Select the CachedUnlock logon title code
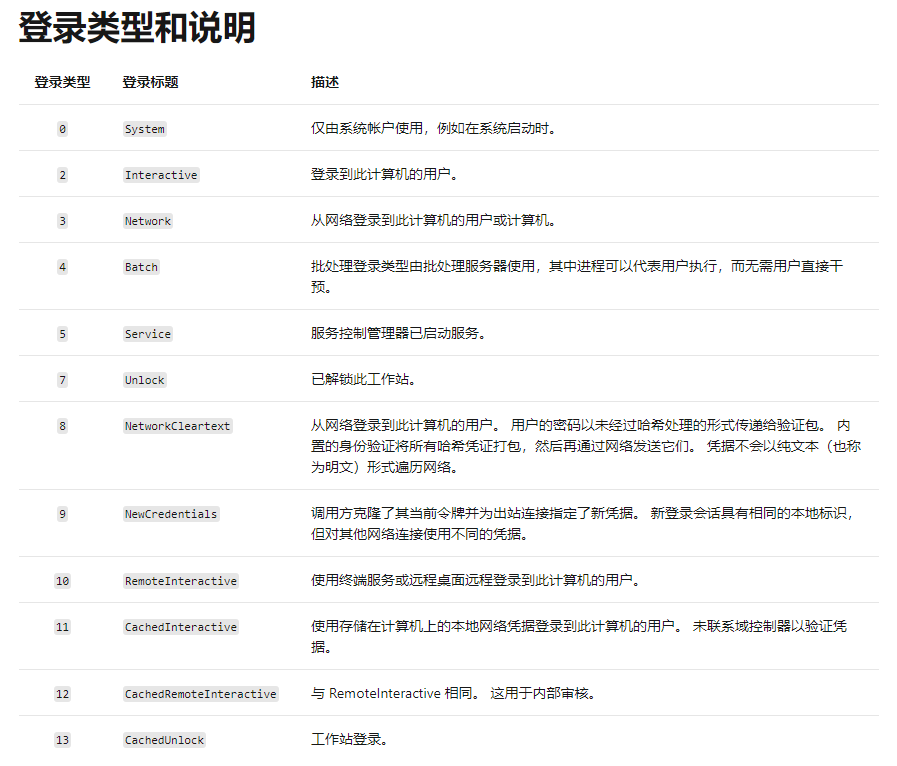Image resolution: width=897 pixels, height=766 pixels. (164, 740)
